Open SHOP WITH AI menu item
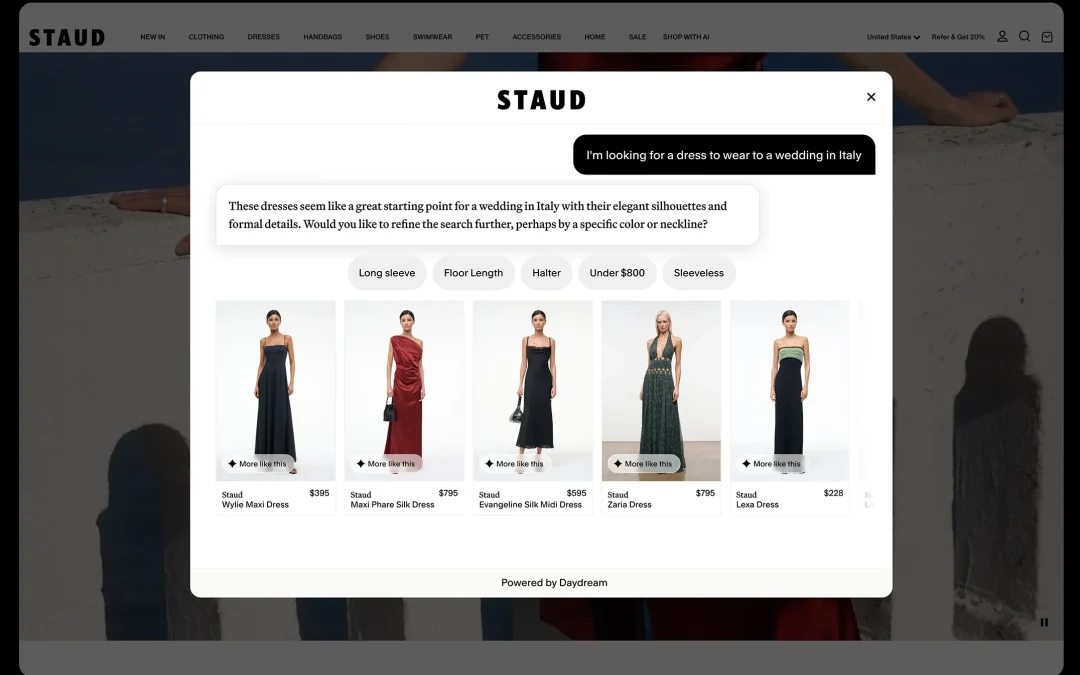Viewport: 1080px width, 675px height. coord(686,37)
